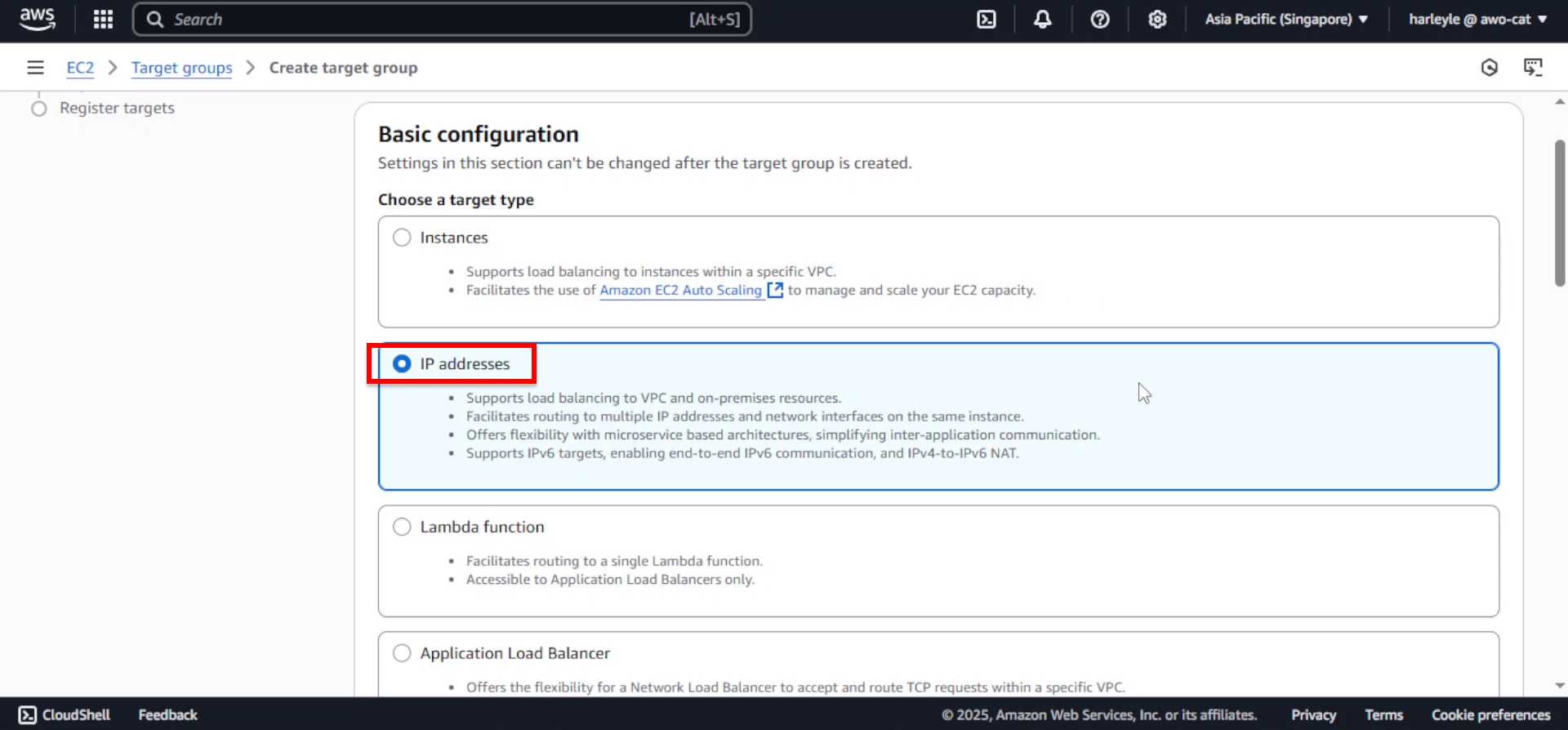The width and height of the screenshot is (1568, 730).
Task: Click the scrollbar down arrow
Action: click(1560, 686)
